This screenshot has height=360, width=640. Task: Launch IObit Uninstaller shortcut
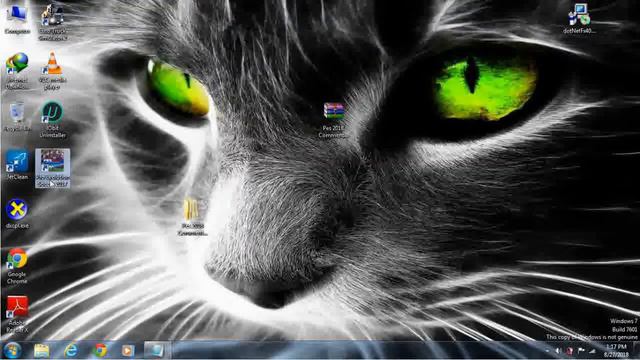tap(53, 119)
